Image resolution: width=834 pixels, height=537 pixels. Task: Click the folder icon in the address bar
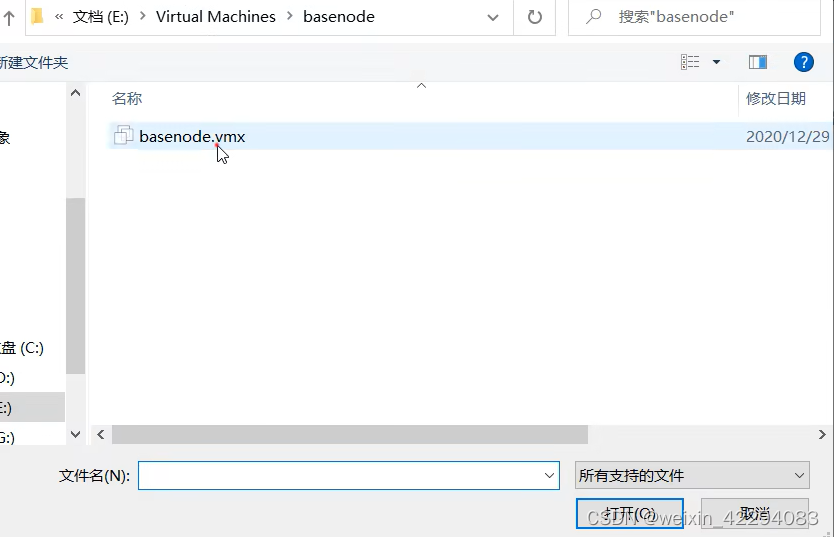coord(37,16)
